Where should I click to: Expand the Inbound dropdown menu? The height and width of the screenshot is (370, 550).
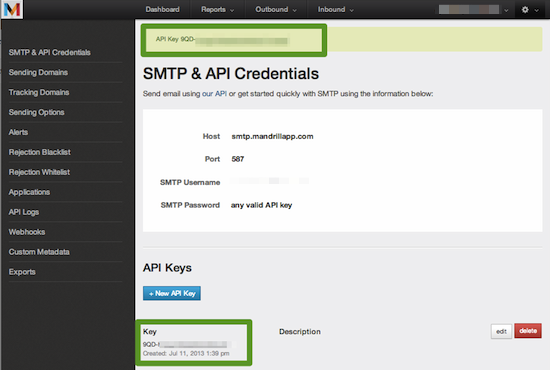click(x=336, y=9)
